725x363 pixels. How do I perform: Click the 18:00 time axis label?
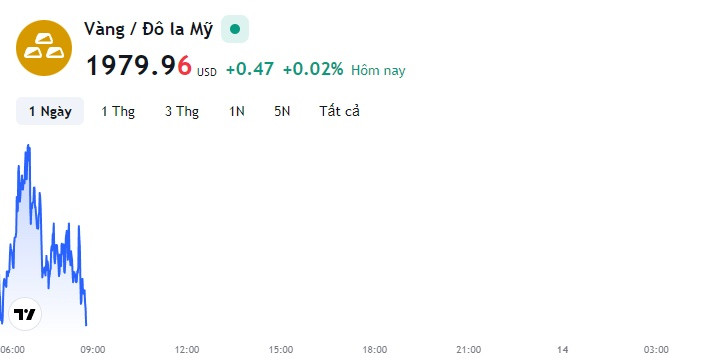pyautogui.click(x=375, y=350)
